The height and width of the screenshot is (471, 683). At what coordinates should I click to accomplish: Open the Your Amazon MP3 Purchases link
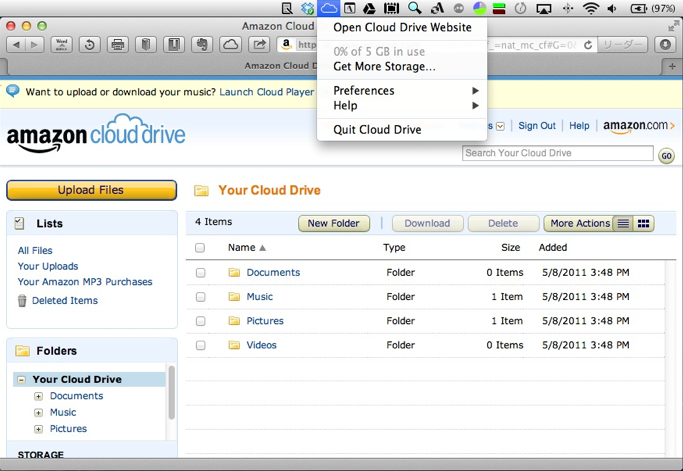click(x=85, y=282)
